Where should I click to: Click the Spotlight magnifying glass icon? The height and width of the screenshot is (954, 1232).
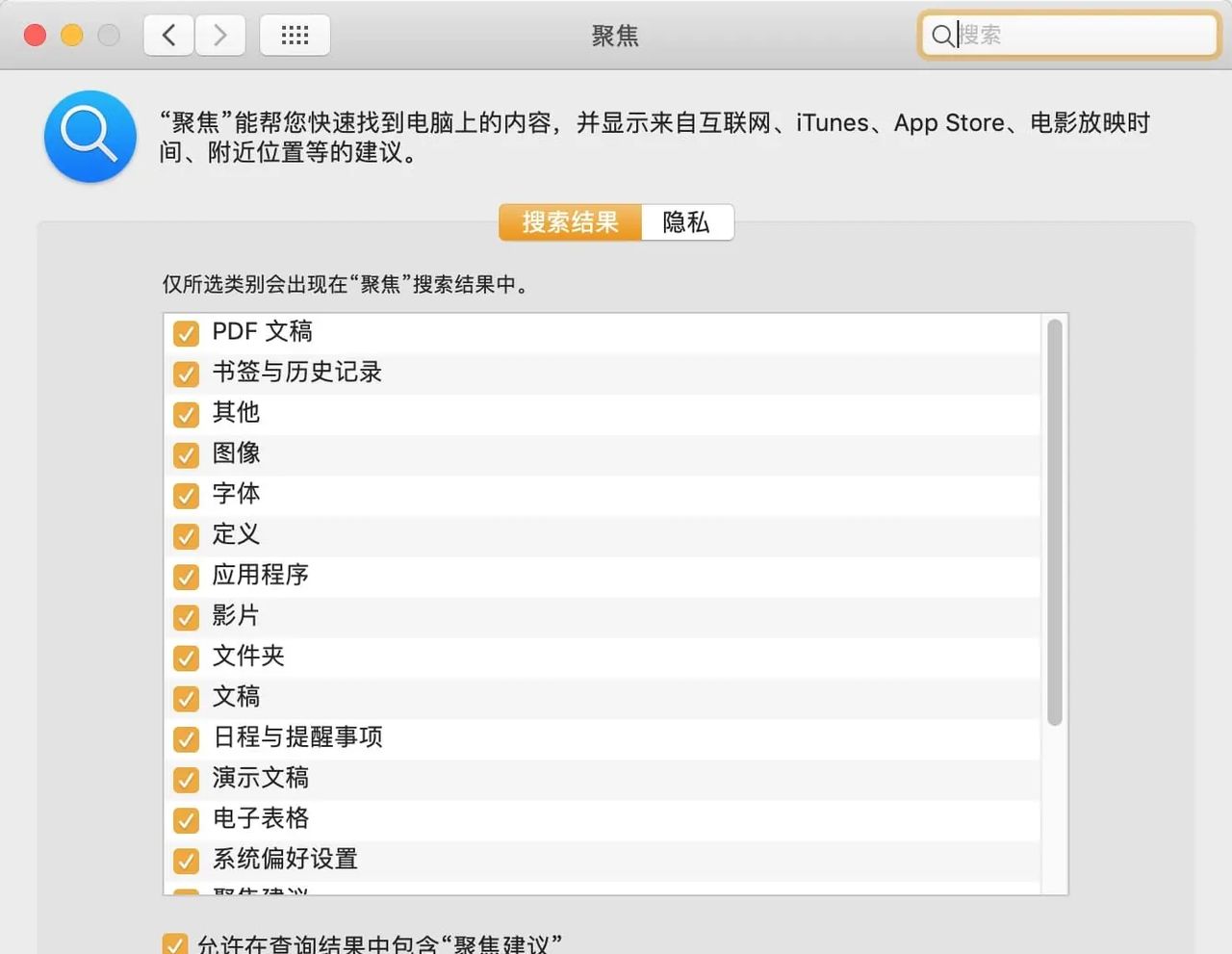coord(90,136)
